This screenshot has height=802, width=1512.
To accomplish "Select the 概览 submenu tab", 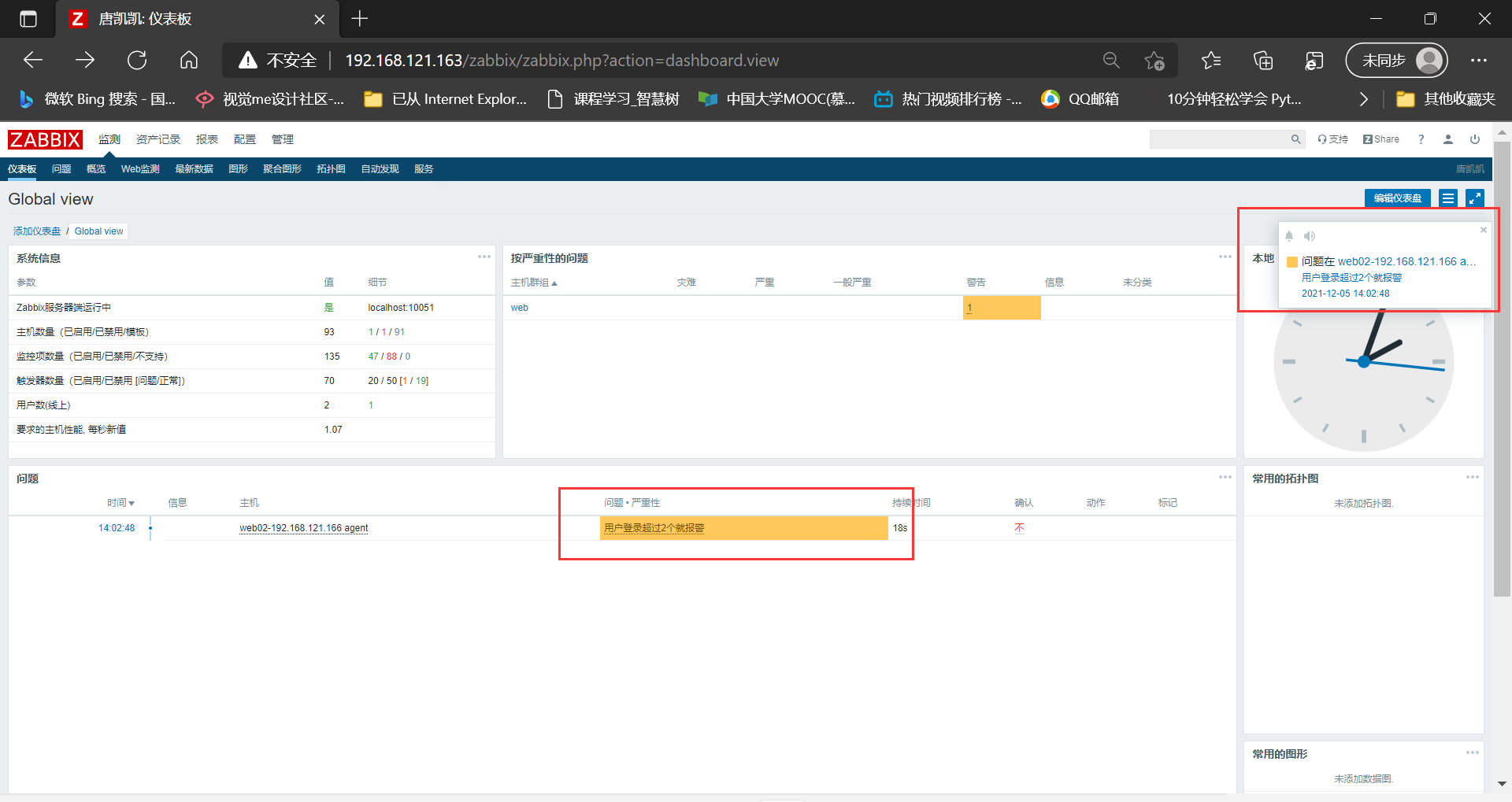I will [x=96, y=169].
